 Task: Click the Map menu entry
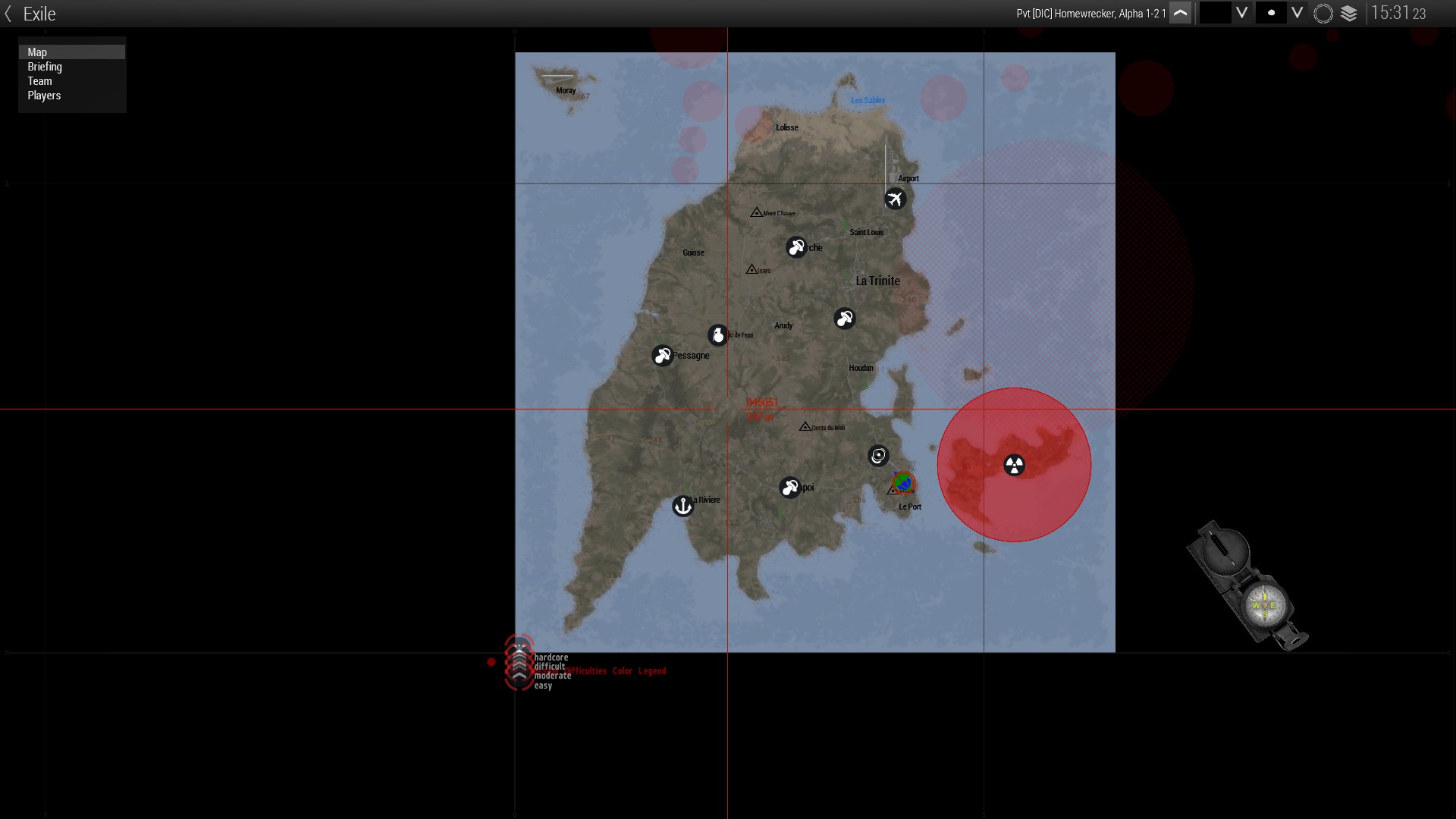37,52
